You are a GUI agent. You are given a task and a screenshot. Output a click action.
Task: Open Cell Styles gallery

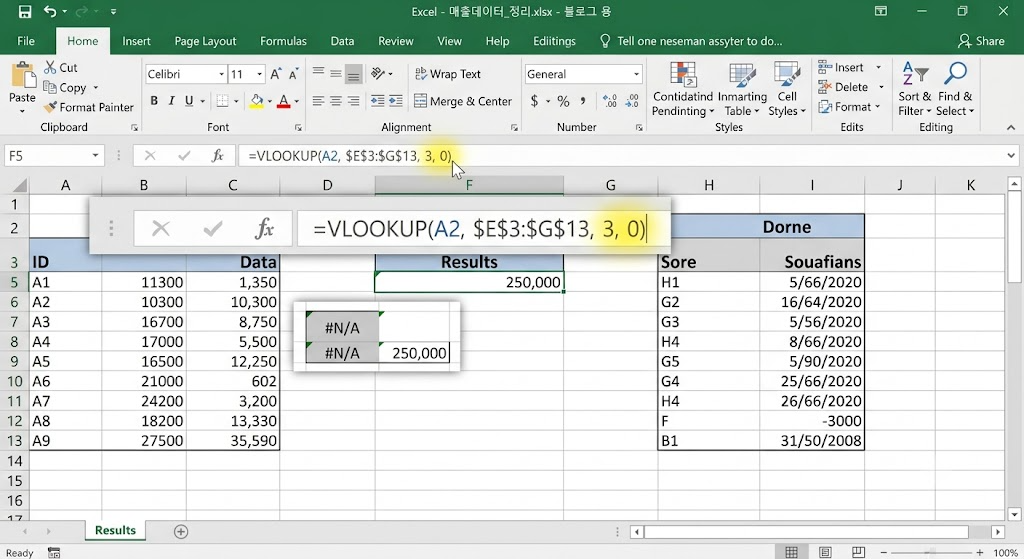click(787, 89)
